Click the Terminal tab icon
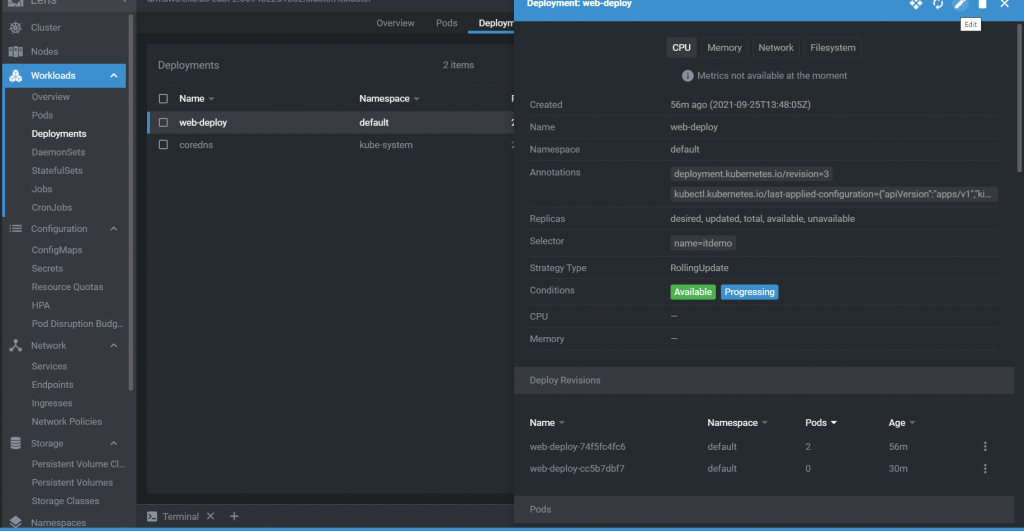Viewport: 1024px width, 531px height. (152, 516)
